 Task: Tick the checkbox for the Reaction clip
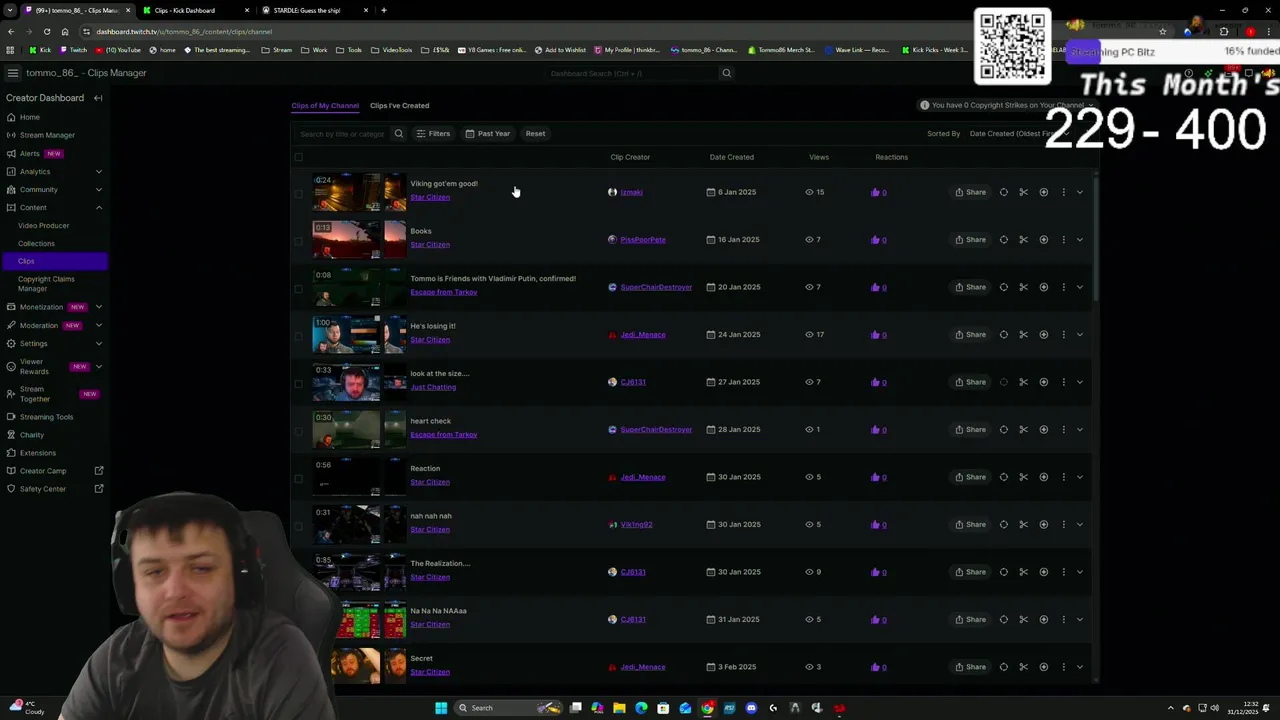point(298,478)
